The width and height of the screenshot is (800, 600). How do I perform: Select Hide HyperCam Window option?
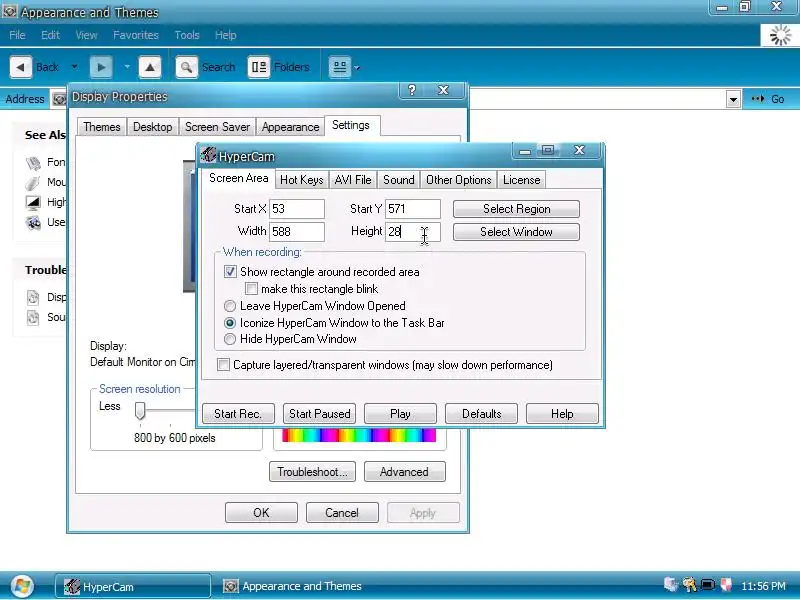pyautogui.click(x=230, y=339)
